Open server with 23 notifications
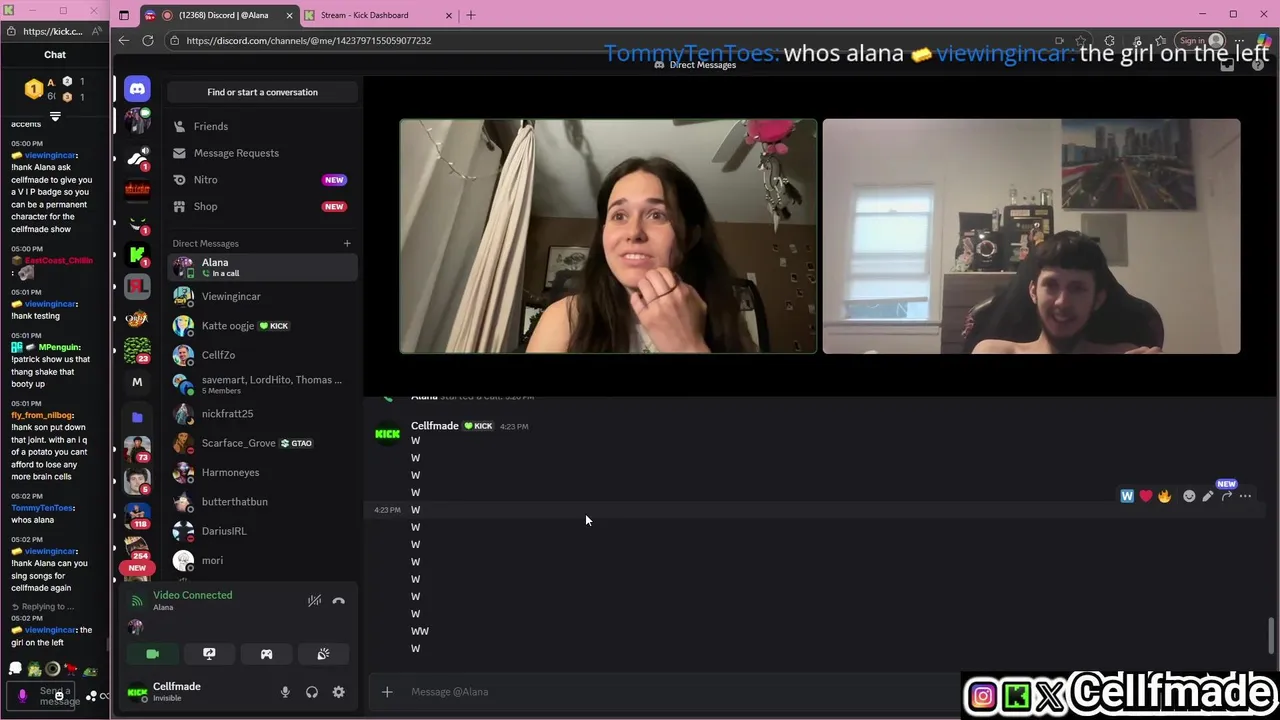The height and width of the screenshot is (720, 1280). 137,350
